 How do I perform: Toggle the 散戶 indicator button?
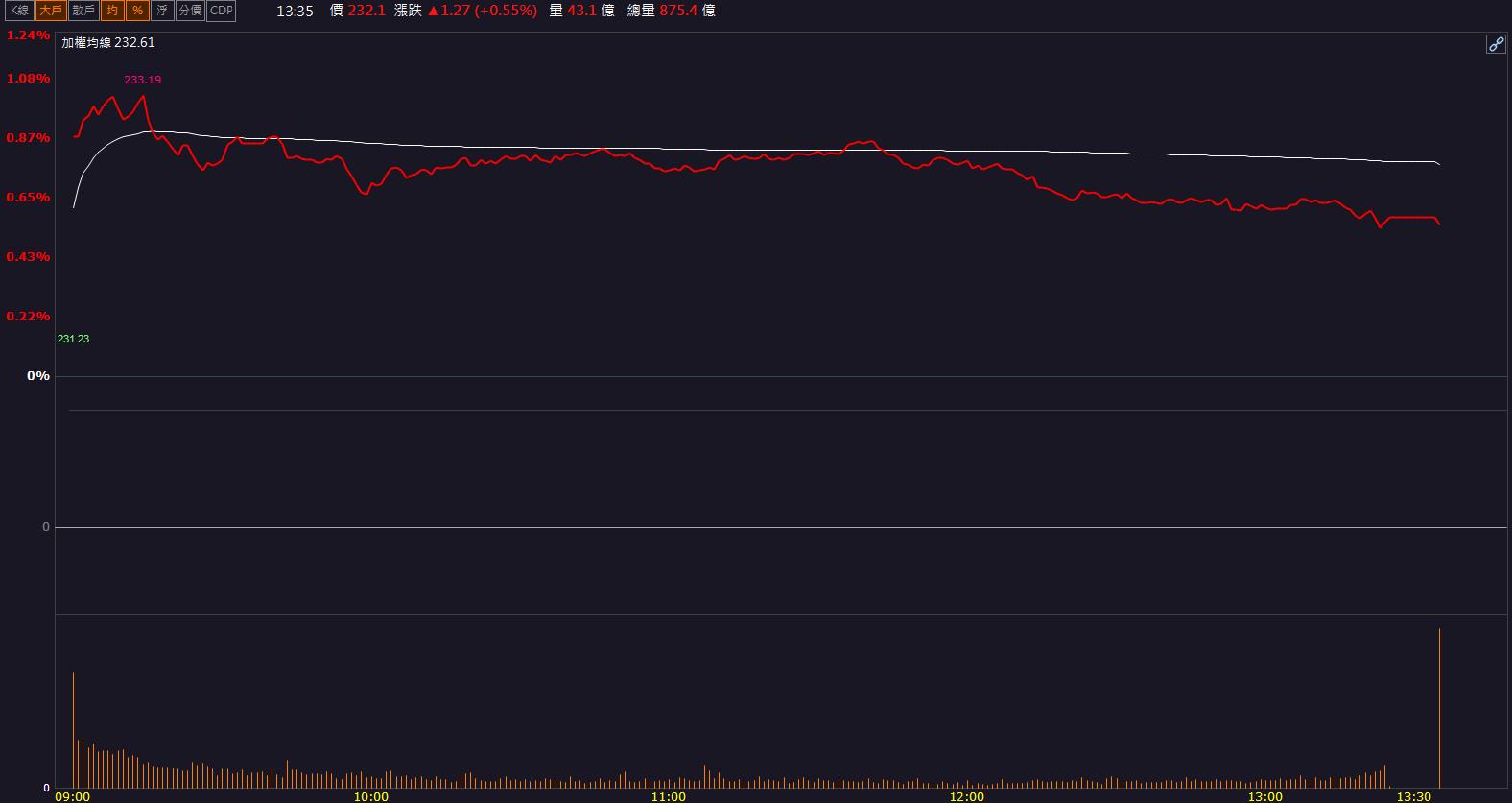coord(83,11)
